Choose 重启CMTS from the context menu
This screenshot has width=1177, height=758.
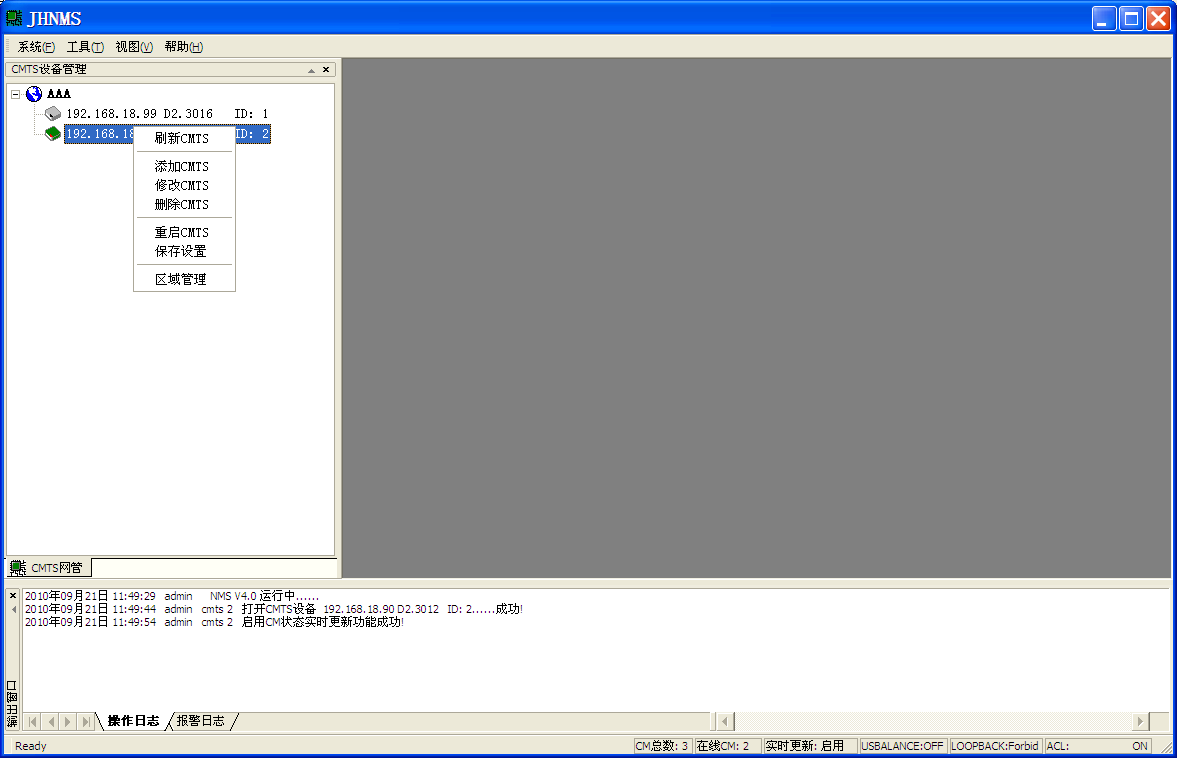click(184, 232)
